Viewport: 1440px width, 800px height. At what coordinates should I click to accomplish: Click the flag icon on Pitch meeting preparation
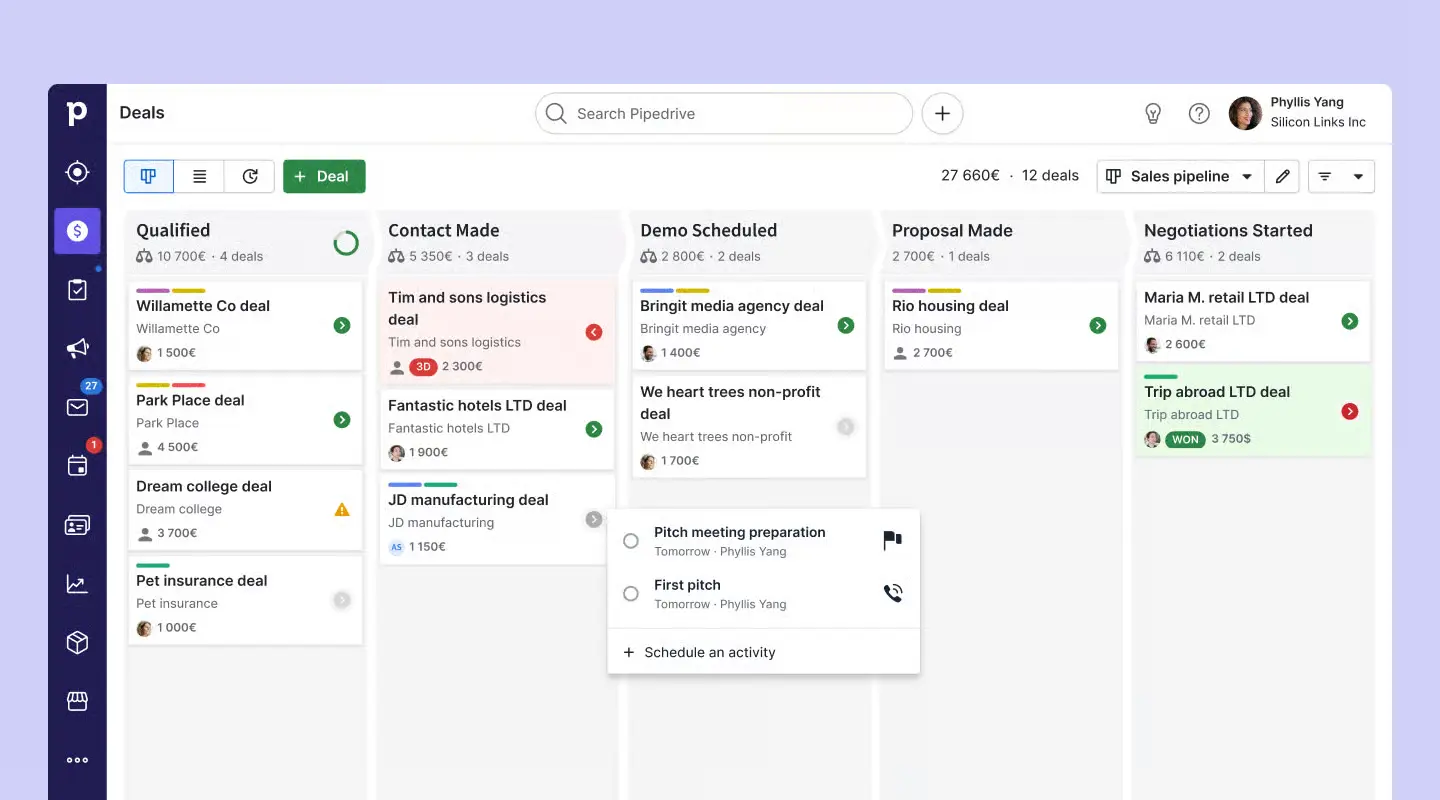893,541
